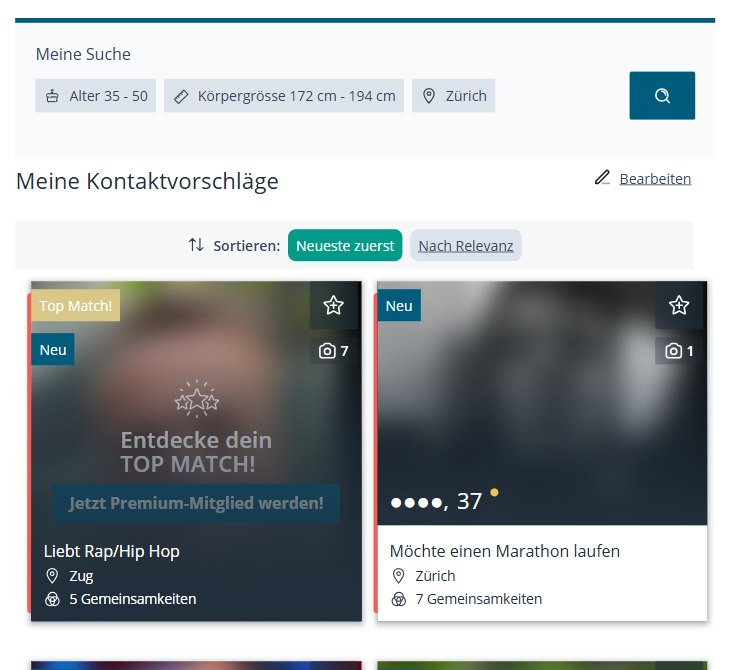Click the Entdecke dein TOP MATCH! text

(x=196, y=452)
